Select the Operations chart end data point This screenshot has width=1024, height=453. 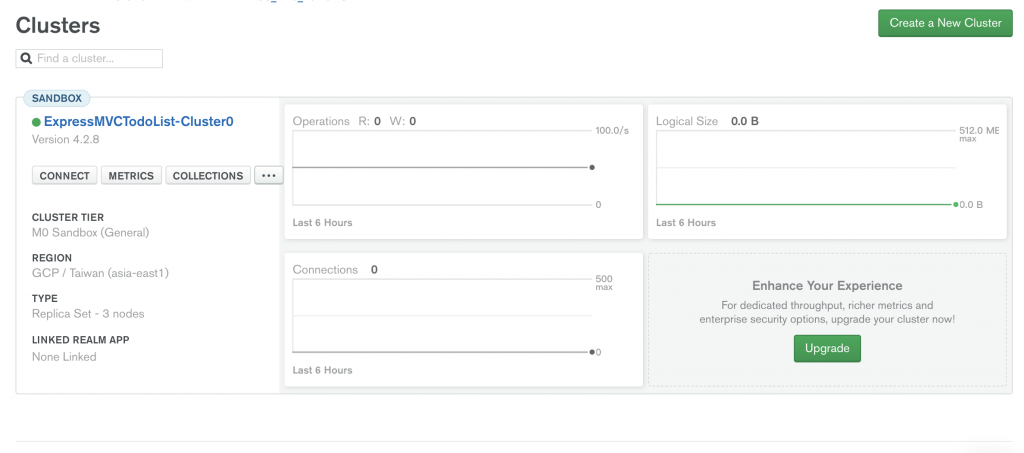point(592,167)
